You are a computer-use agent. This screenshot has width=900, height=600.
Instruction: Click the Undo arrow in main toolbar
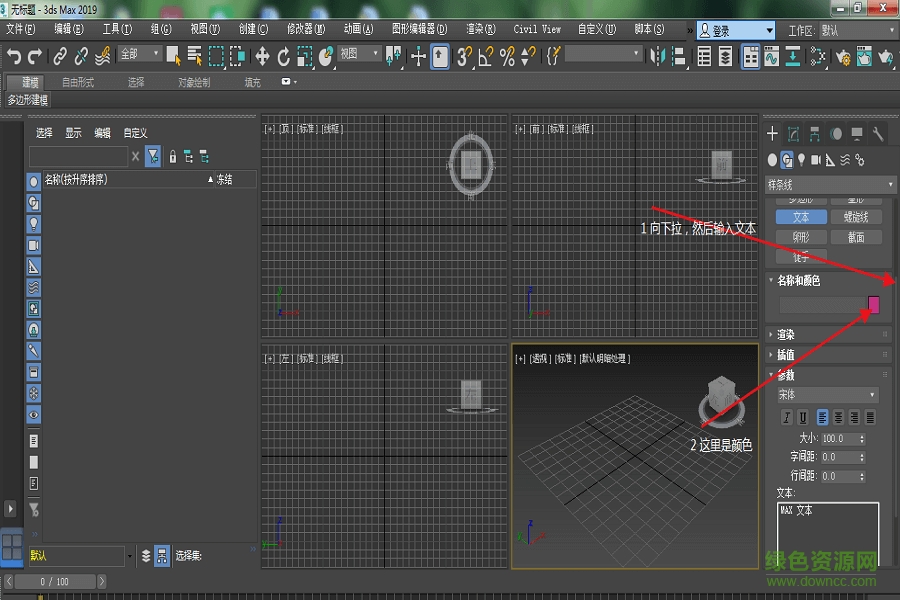pos(14,56)
